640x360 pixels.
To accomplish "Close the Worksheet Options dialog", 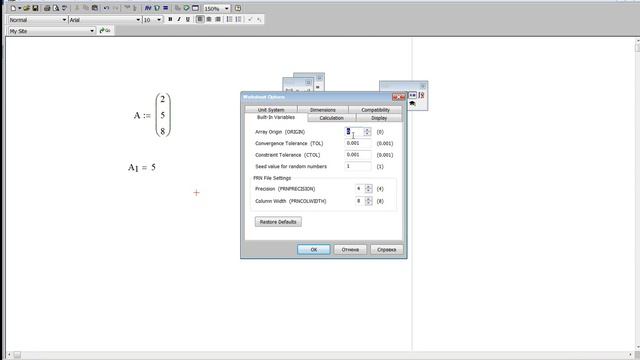I will point(398,97).
